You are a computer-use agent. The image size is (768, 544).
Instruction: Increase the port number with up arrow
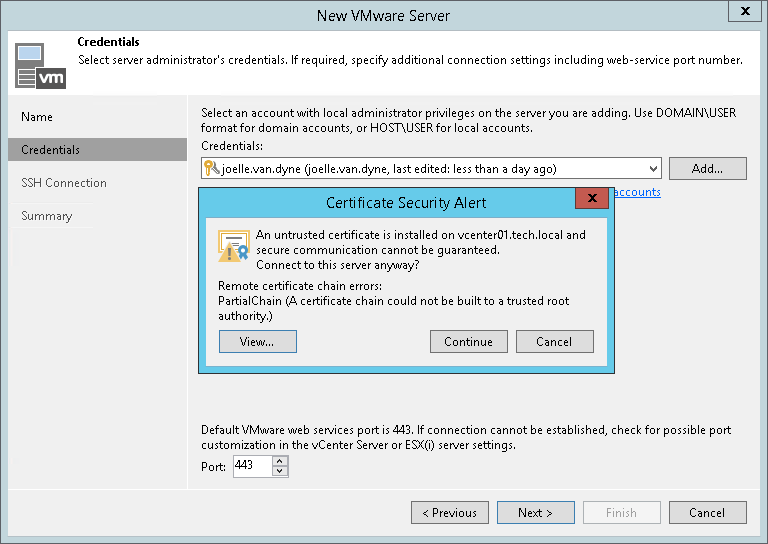(280, 461)
